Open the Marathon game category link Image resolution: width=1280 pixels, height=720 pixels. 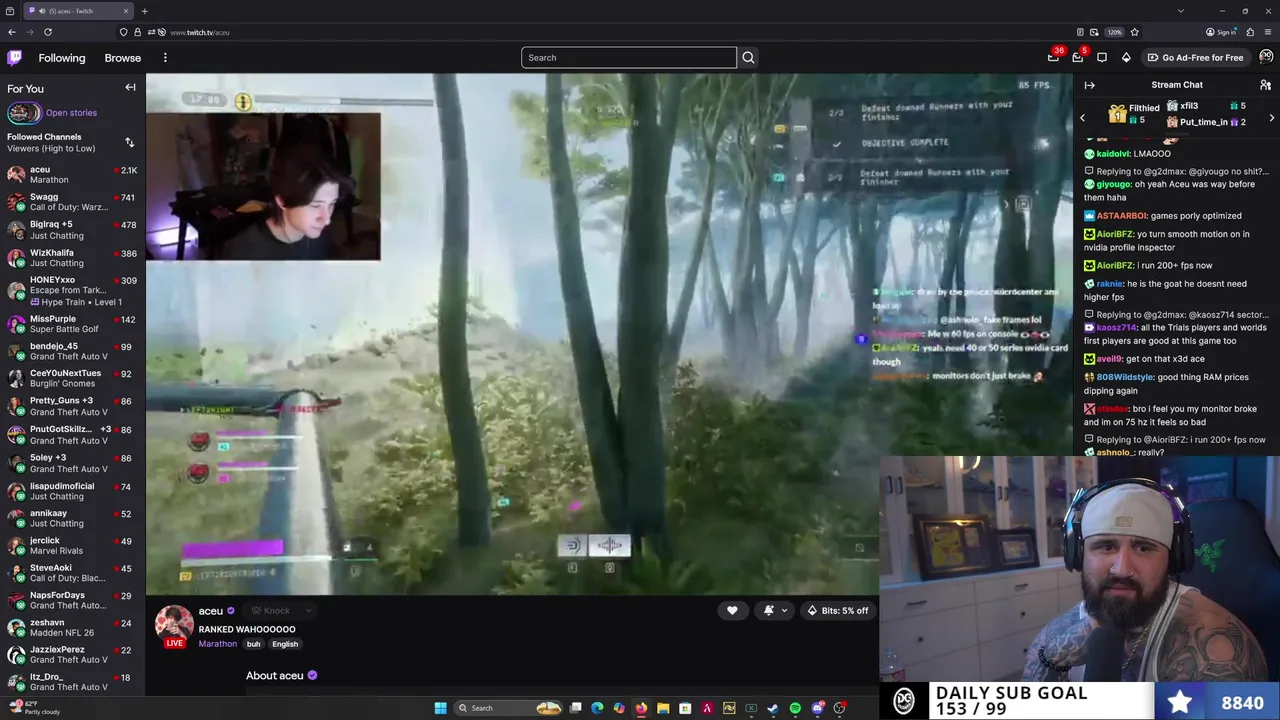point(217,644)
